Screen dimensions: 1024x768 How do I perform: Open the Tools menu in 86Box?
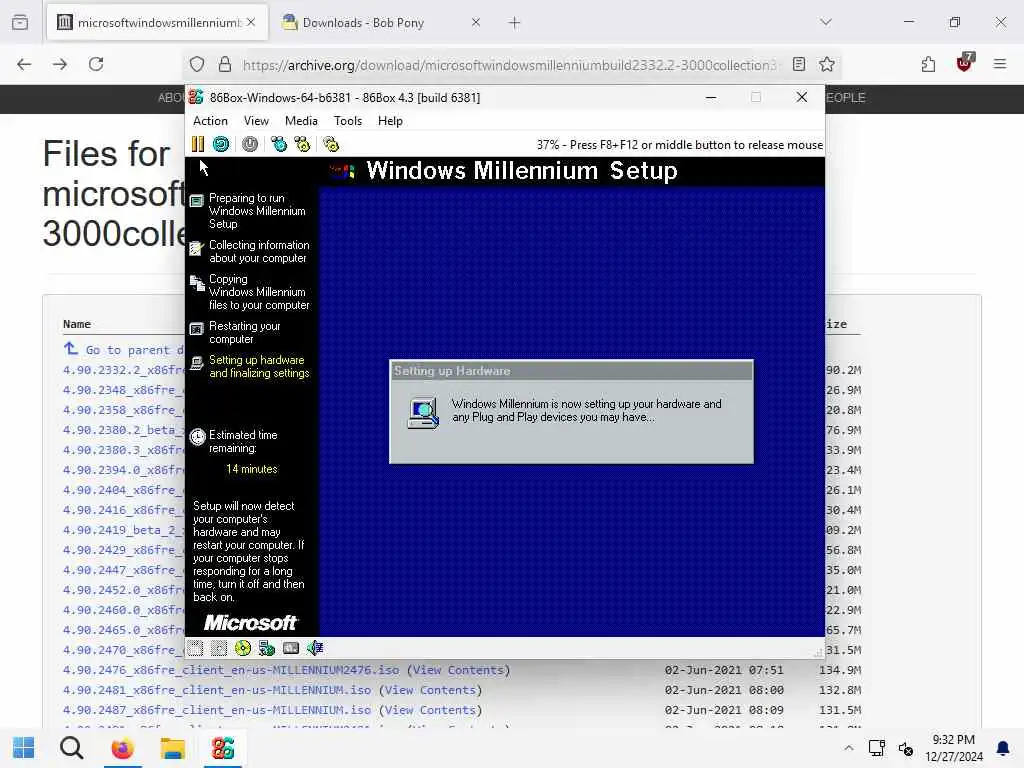click(x=347, y=121)
